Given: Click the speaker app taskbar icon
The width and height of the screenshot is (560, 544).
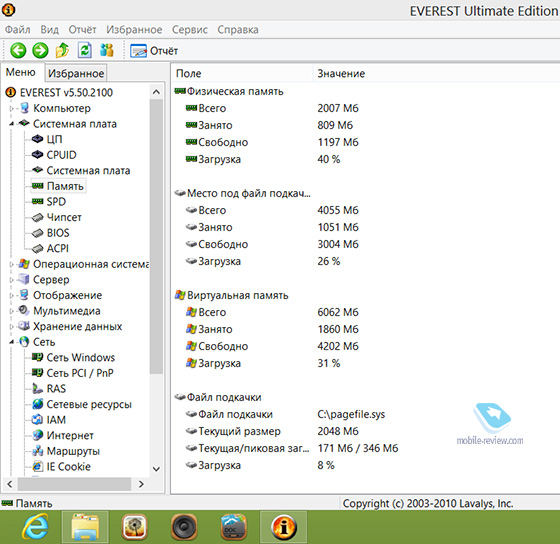Looking at the screenshot, I should [x=184, y=527].
